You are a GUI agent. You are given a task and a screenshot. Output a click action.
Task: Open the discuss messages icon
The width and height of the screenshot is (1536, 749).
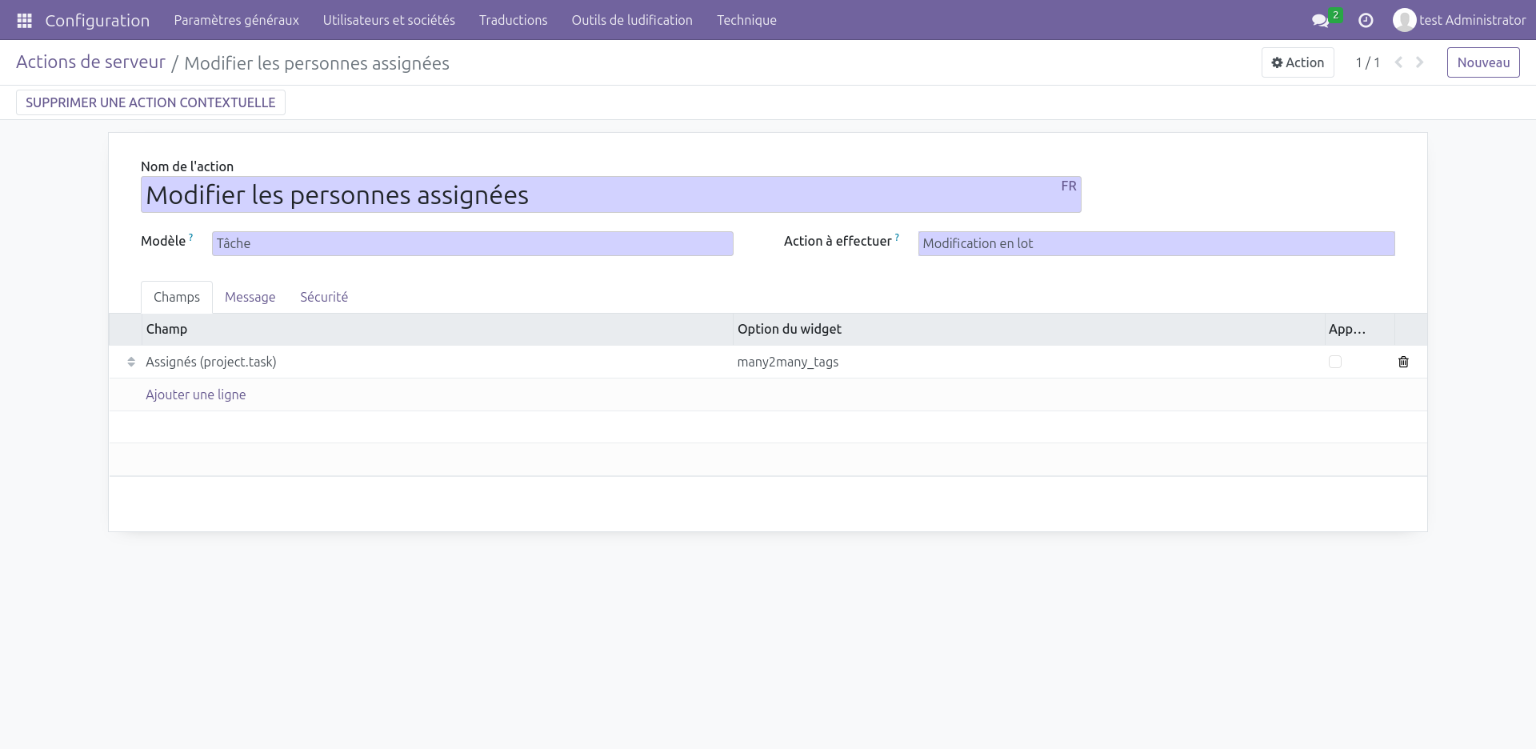coord(1320,20)
